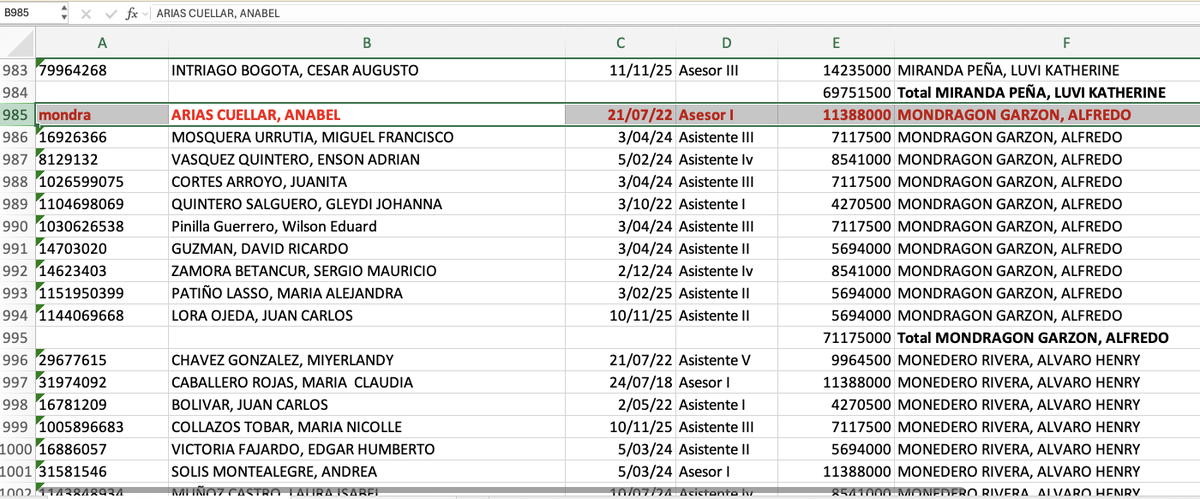This screenshot has height=499, width=1200.
Task: Select row 985 header
Action: [17, 115]
